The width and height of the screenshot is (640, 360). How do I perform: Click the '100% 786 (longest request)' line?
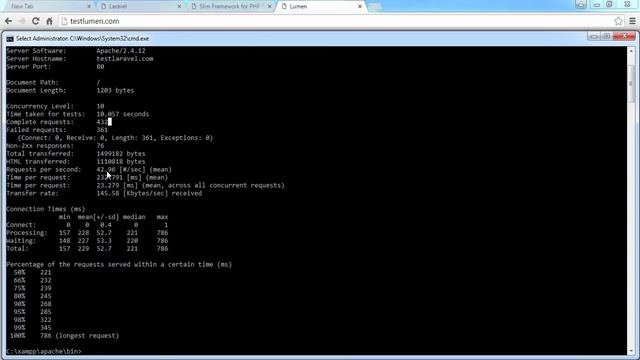(64, 336)
